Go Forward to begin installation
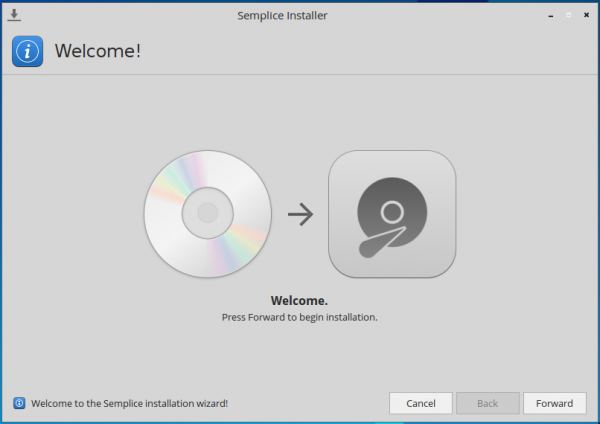Image resolution: width=600 pixels, height=424 pixels. click(554, 403)
